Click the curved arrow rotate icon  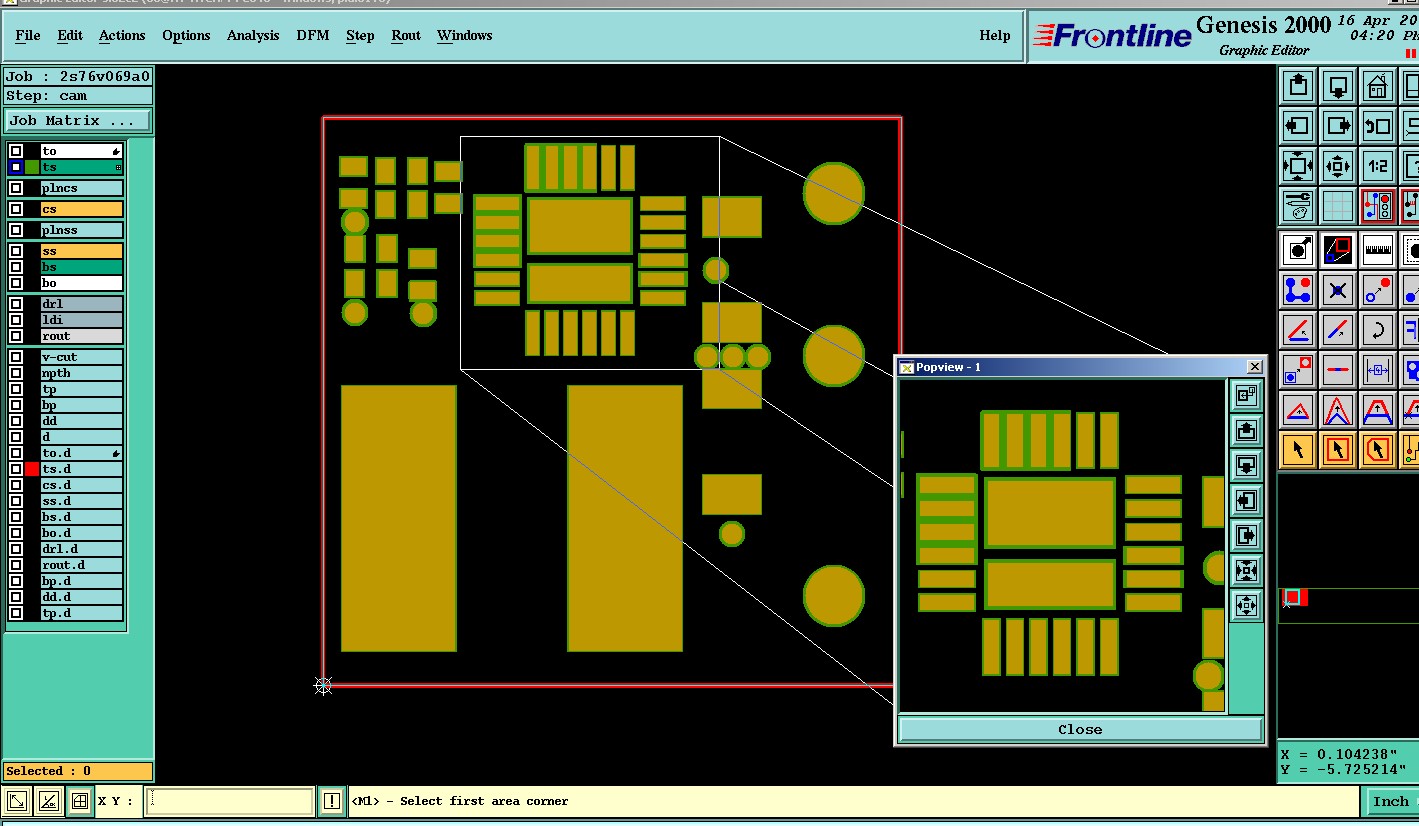1378,329
